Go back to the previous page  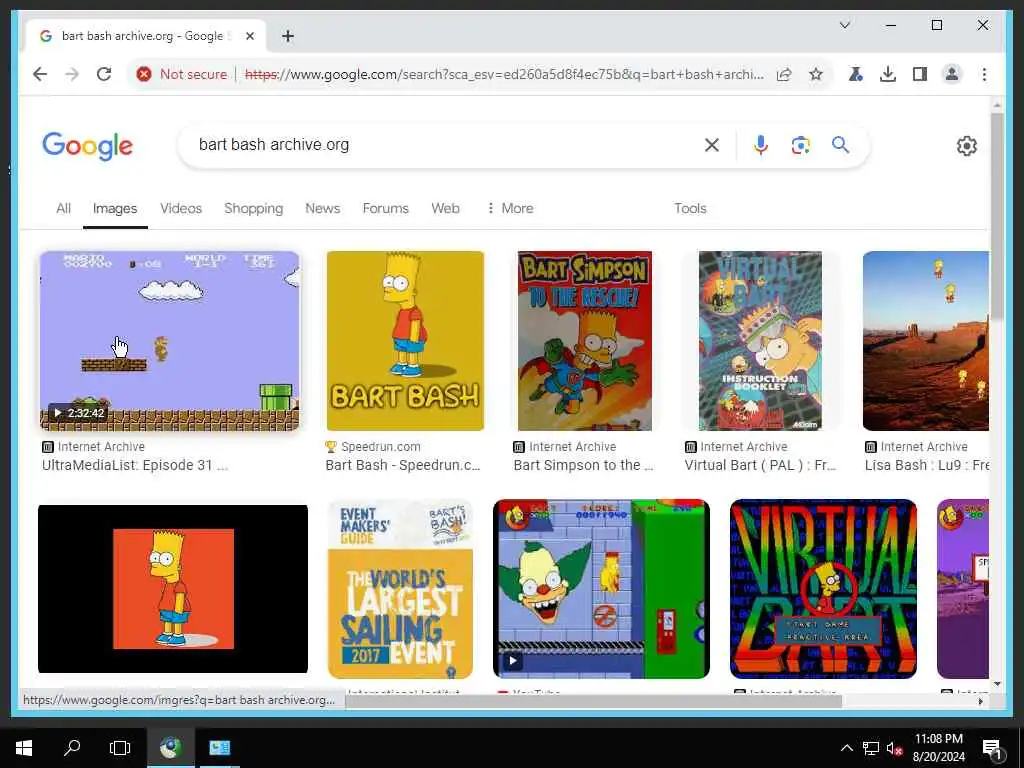pos(40,74)
